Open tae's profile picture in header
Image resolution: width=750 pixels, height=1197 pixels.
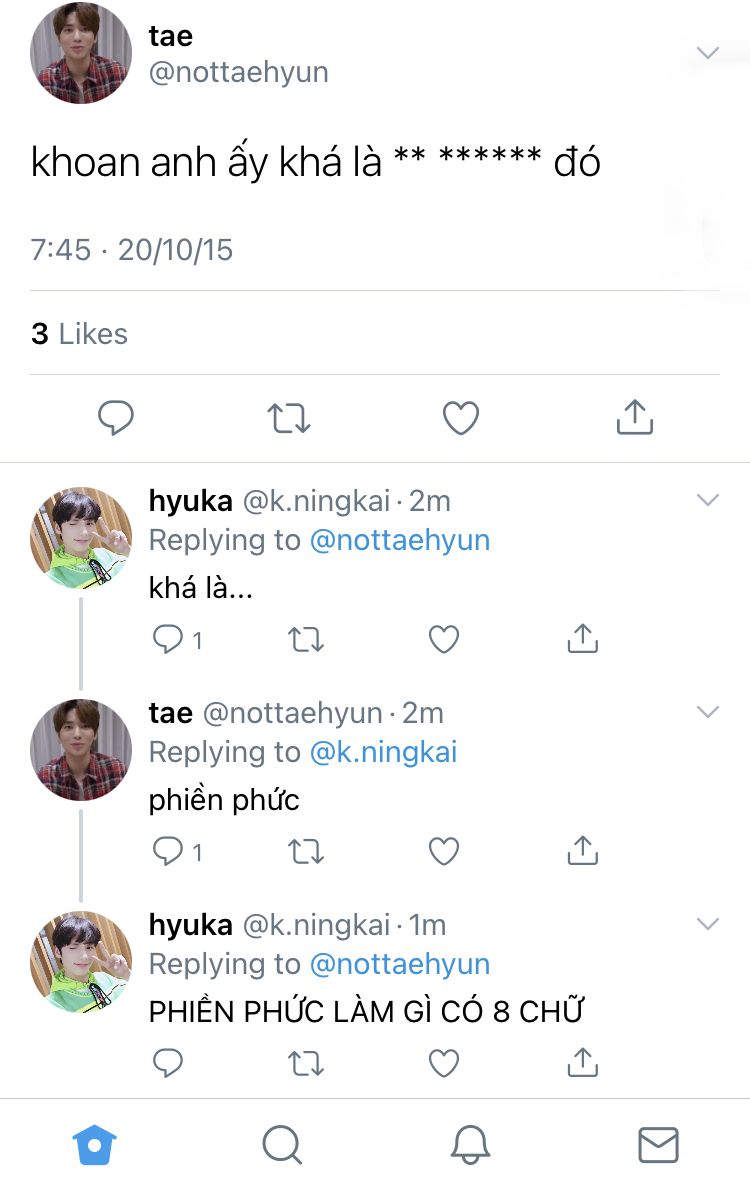coord(80,53)
